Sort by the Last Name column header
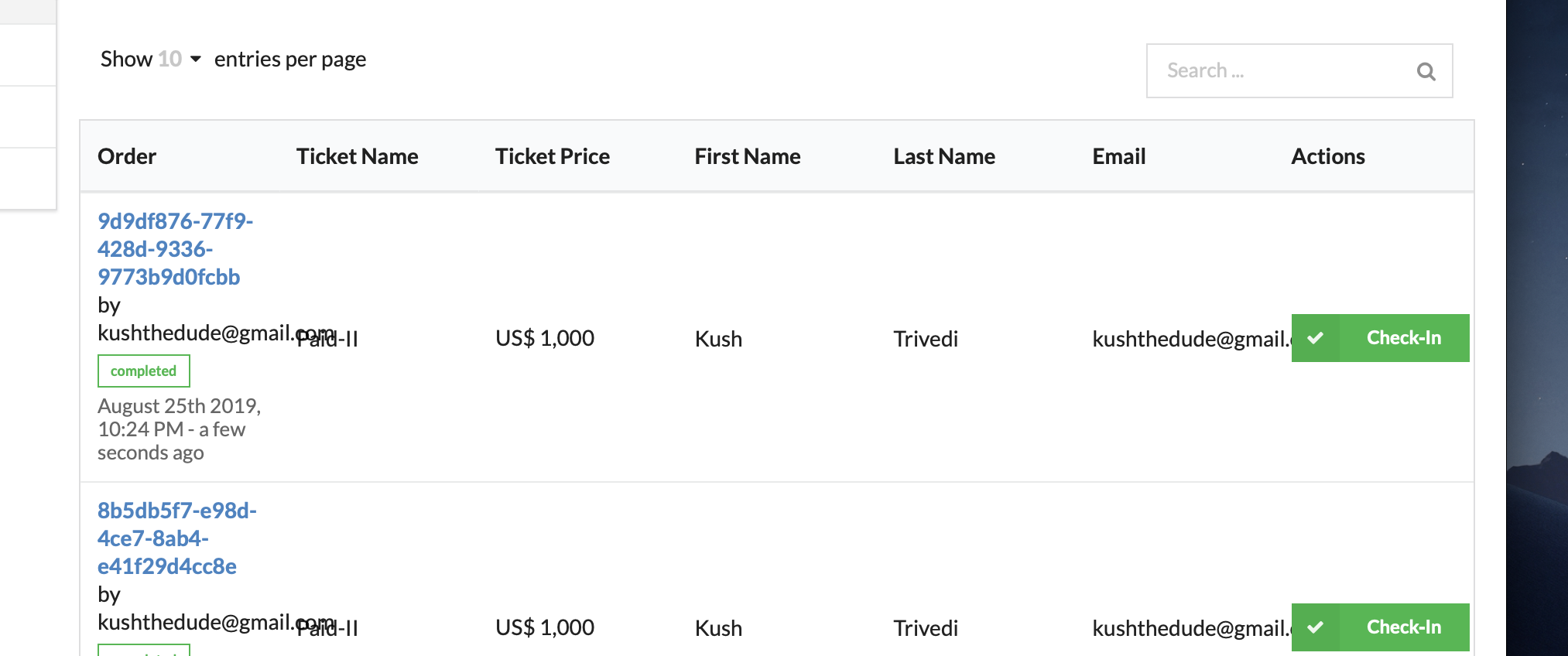 pyautogui.click(x=943, y=156)
